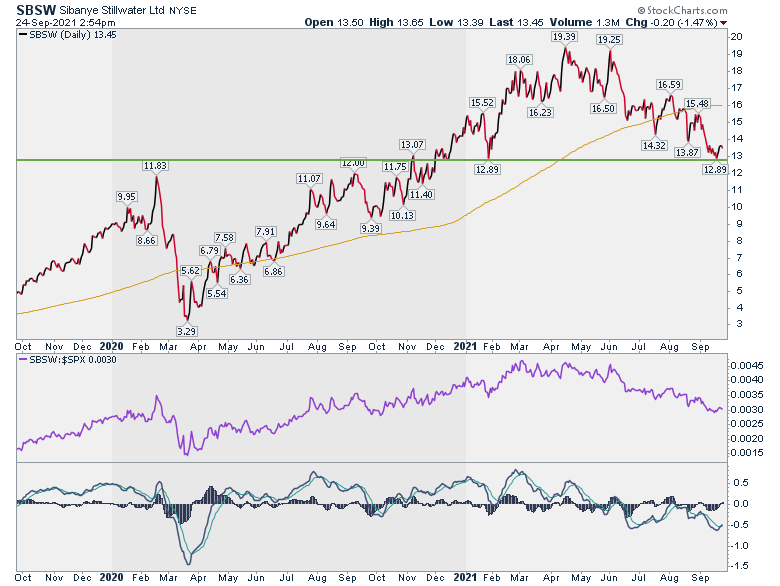Click the 15.52 price label

click(482, 102)
